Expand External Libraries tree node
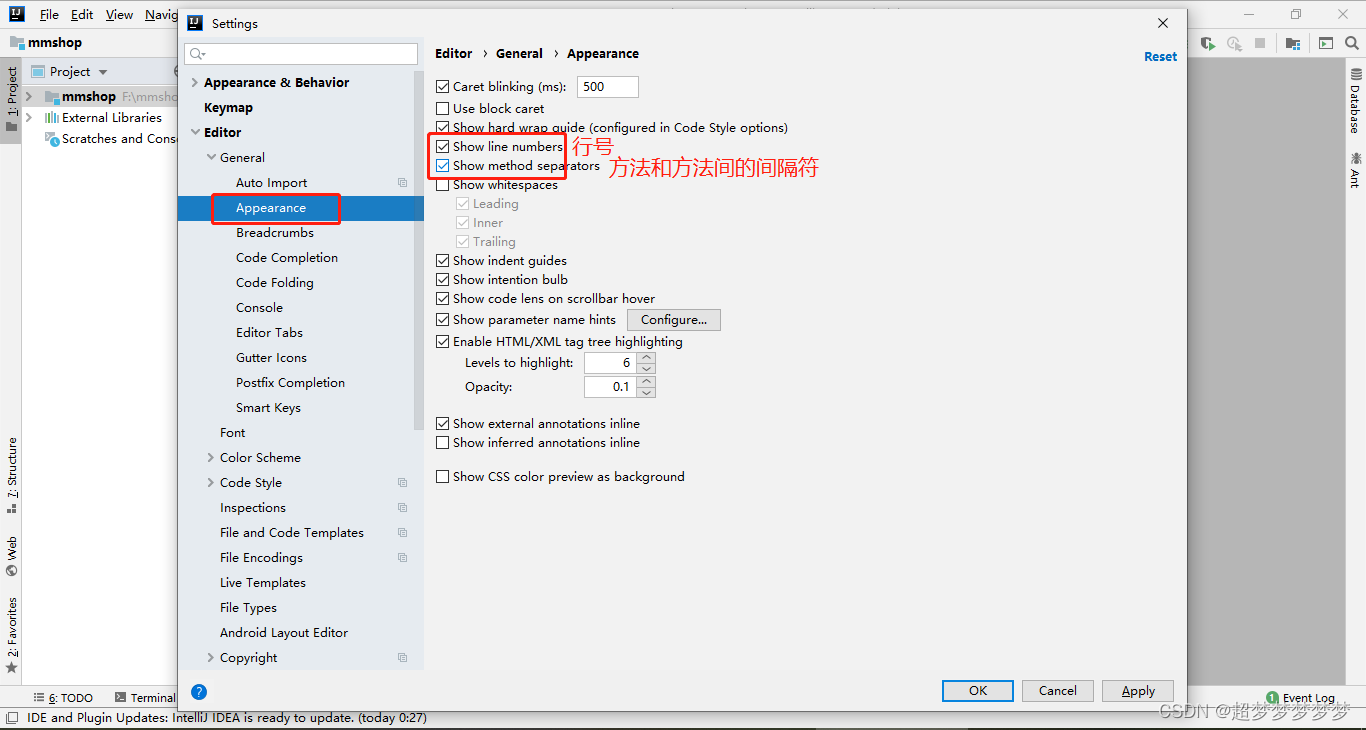 tap(29, 117)
